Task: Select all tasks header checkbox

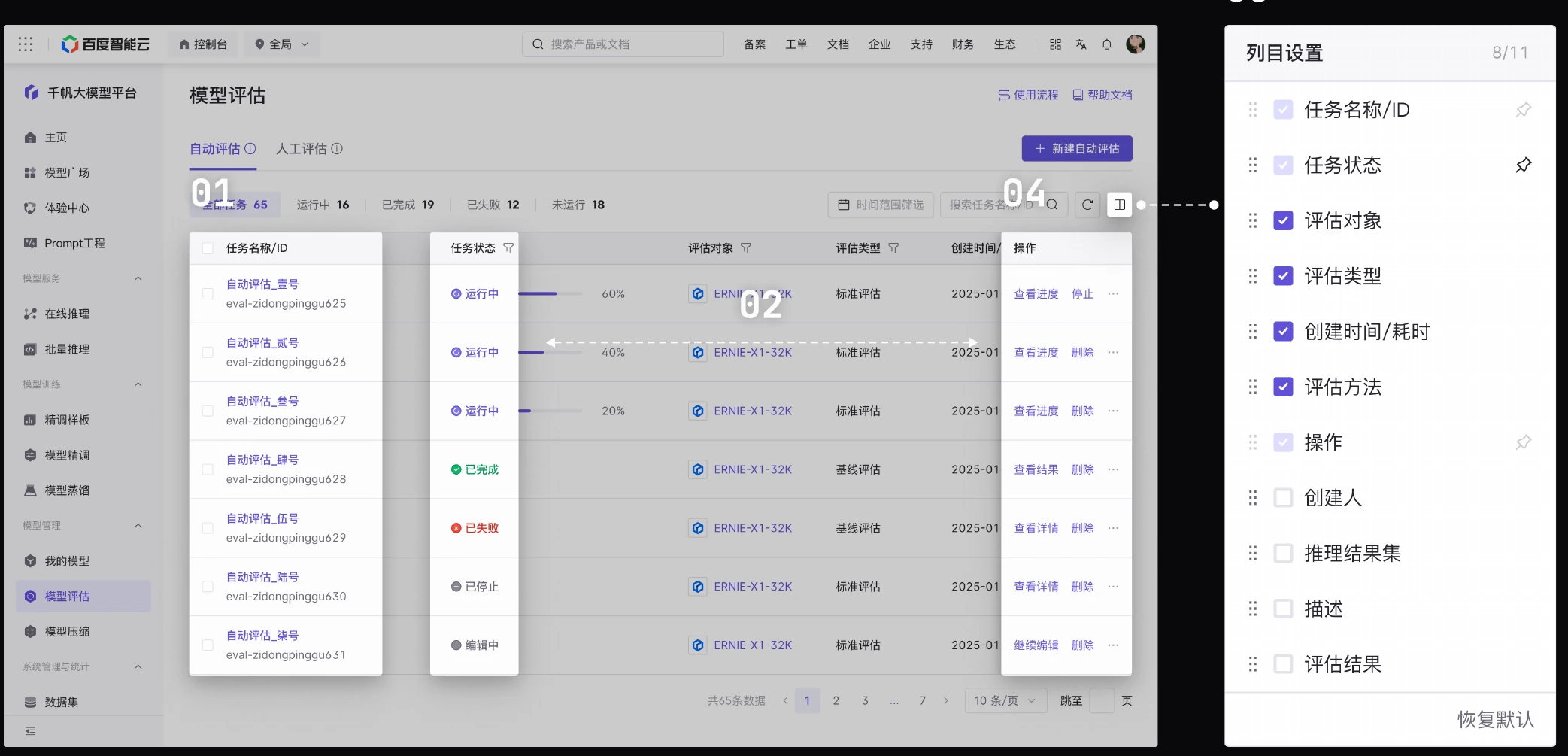Action: 208,248
